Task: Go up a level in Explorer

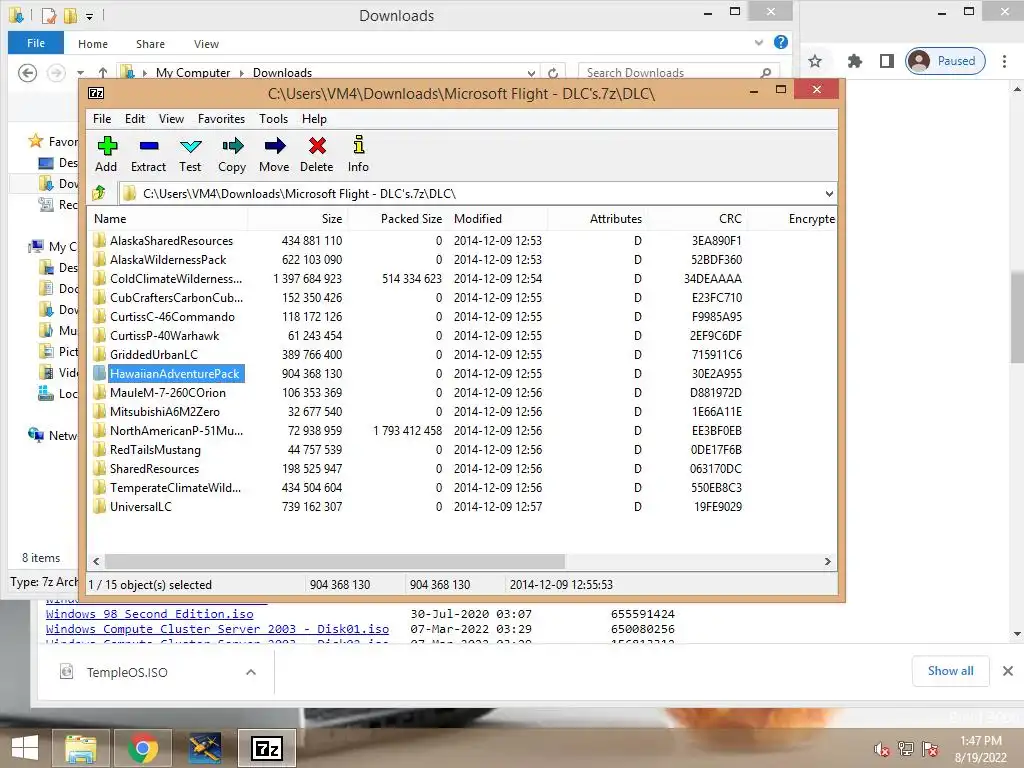Action: pos(103,72)
